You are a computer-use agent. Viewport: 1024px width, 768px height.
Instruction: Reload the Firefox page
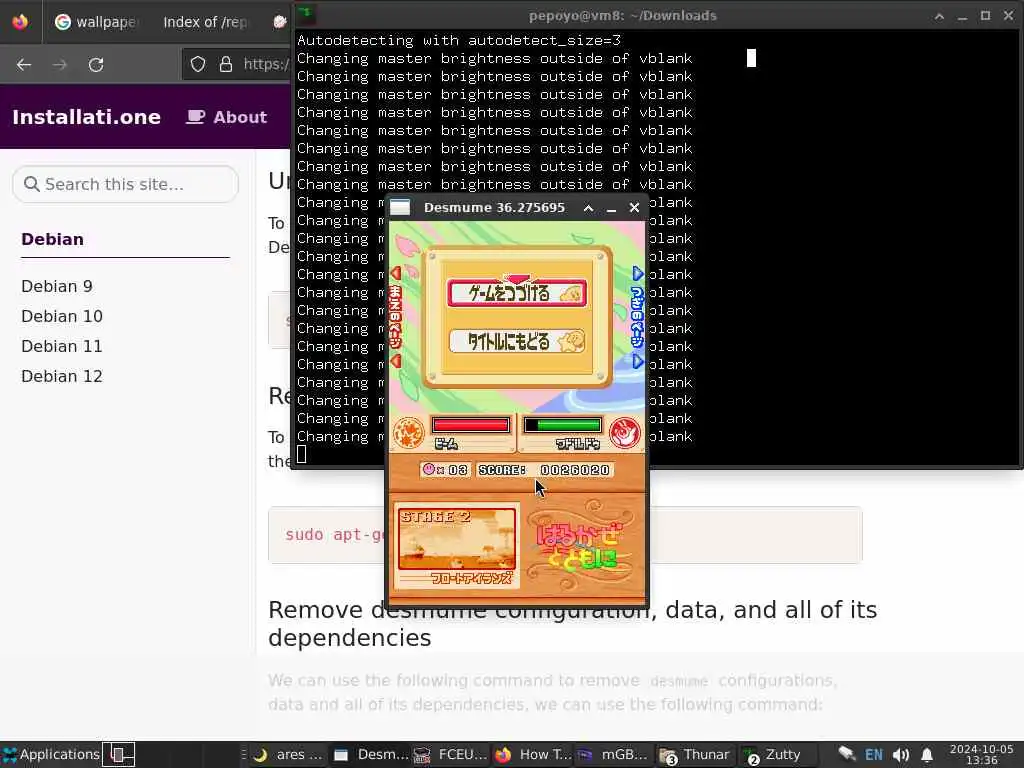click(x=96, y=64)
